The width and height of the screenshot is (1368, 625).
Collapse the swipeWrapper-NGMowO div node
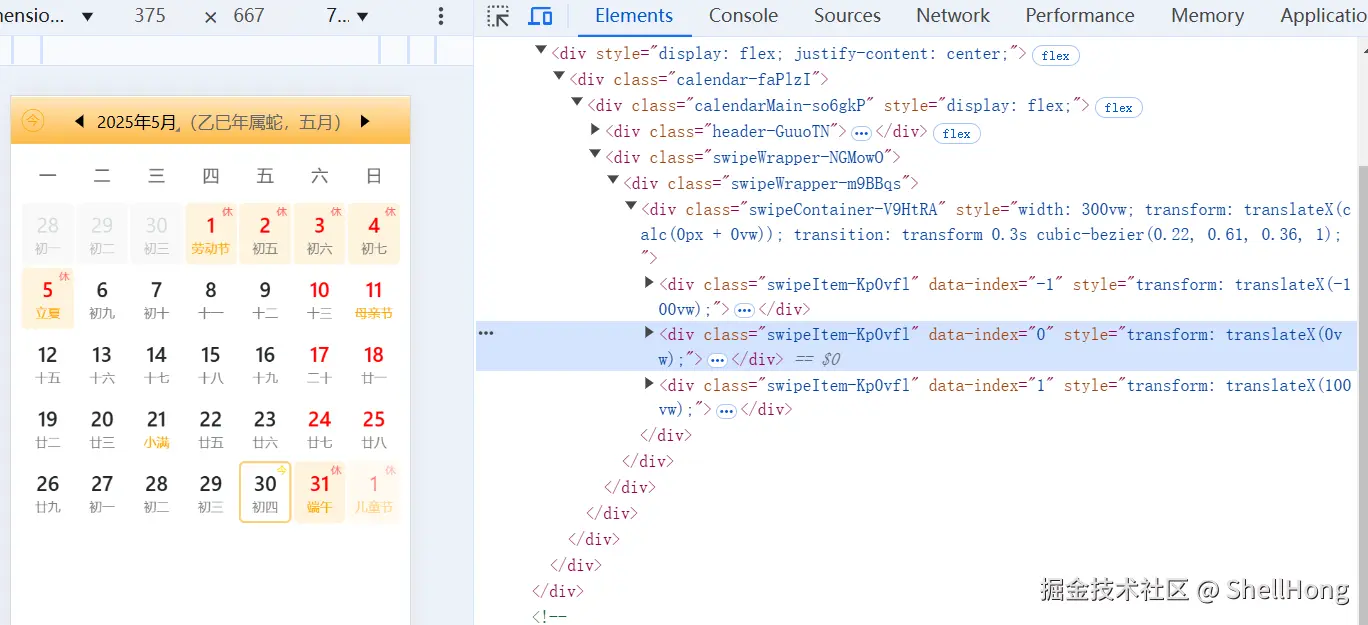tap(595, 154)
